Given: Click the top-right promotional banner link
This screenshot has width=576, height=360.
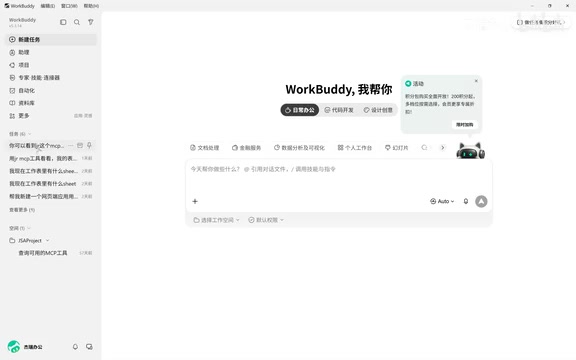Looking at the screenshot, I should click(x=540, y=22).
